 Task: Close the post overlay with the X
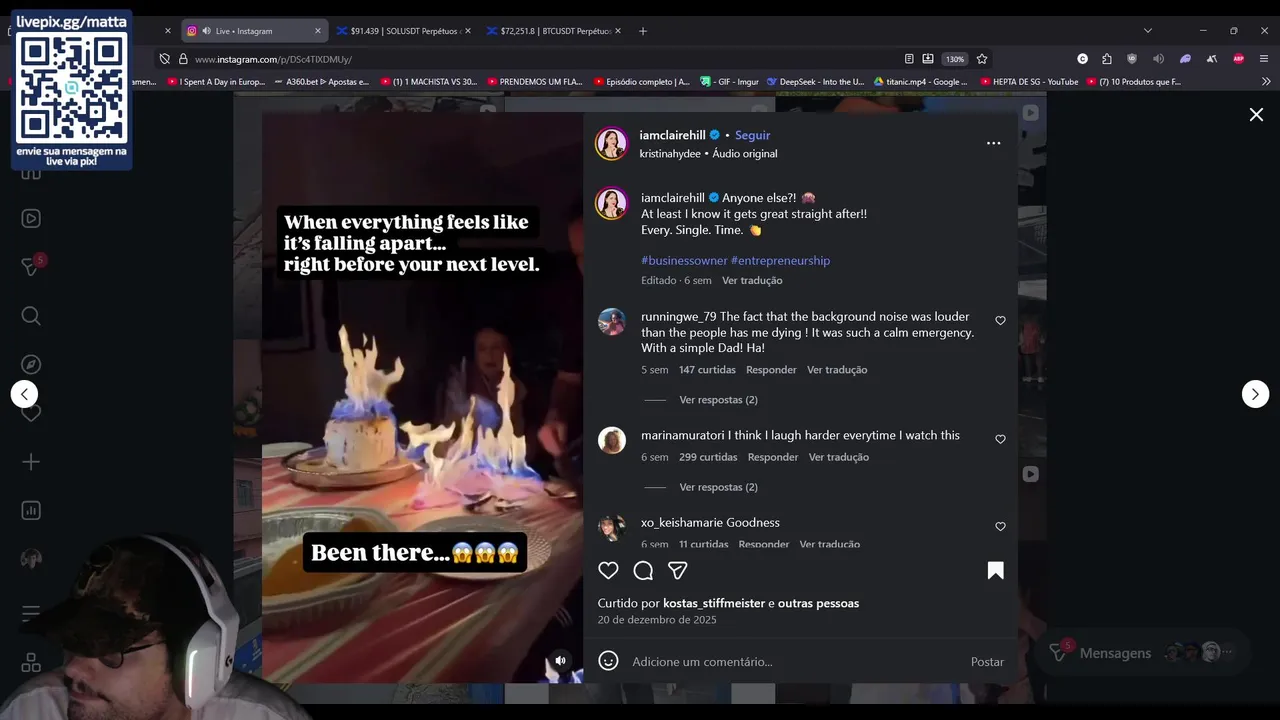pyautogui.click(x=1256, y=115)
